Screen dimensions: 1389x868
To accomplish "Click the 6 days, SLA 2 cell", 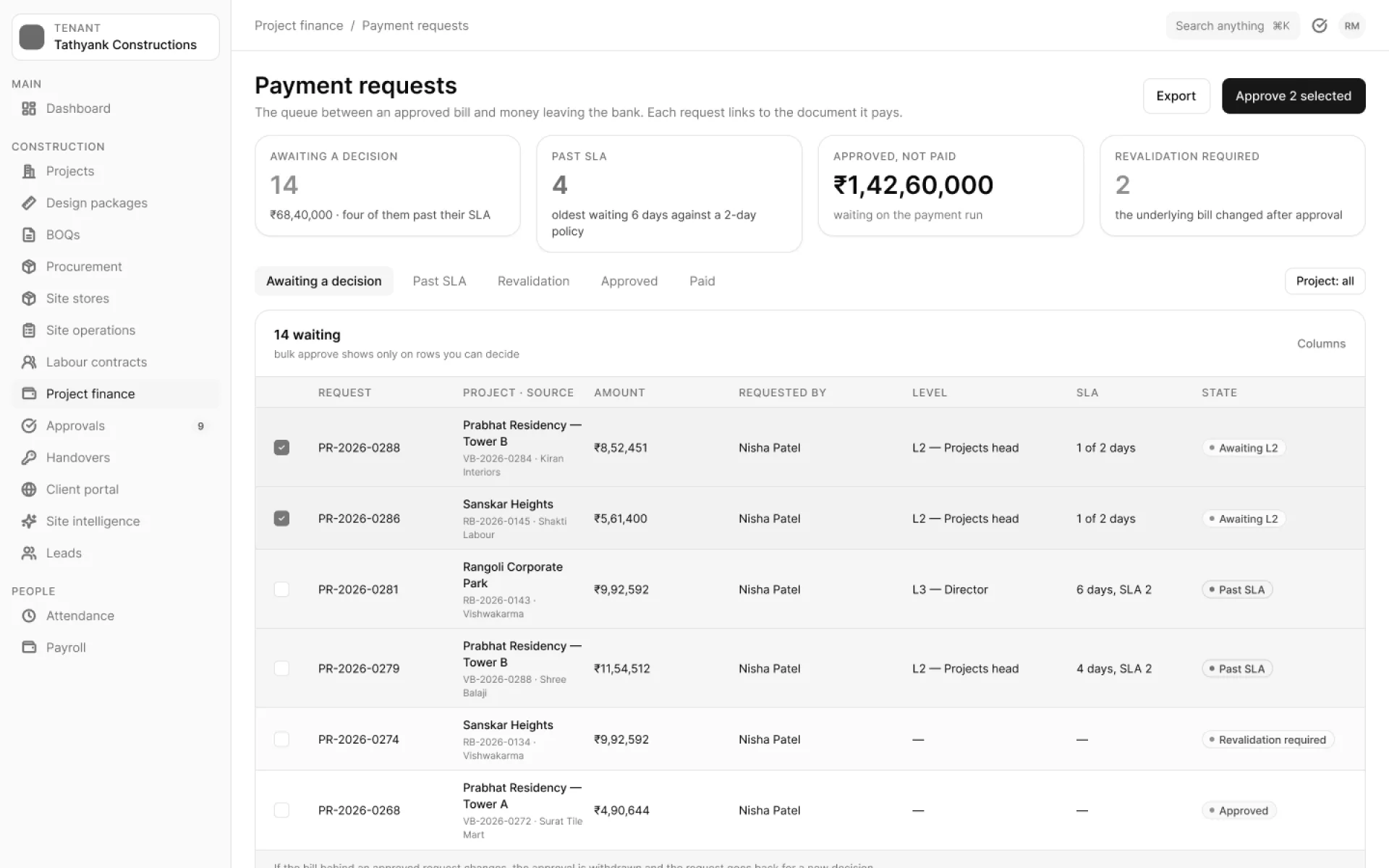I will tap(1113, 590).
